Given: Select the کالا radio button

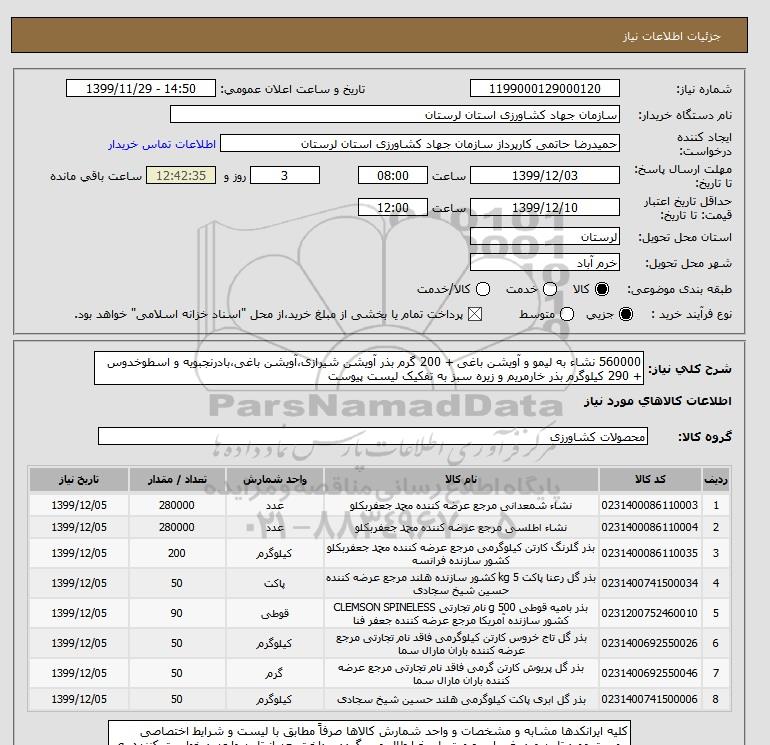Looking at the screenshot, I should 602,289.
